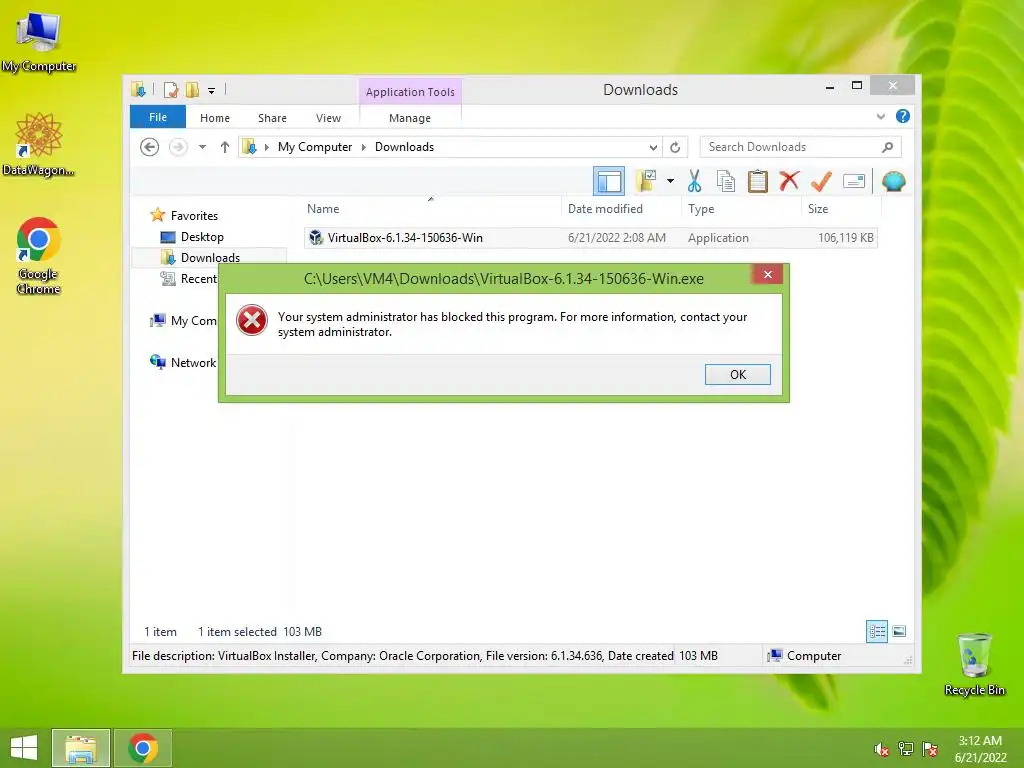This screenshot has width=1024, height=768.
Task: Select Network in the navigation pane
Action: click(183, 362)
